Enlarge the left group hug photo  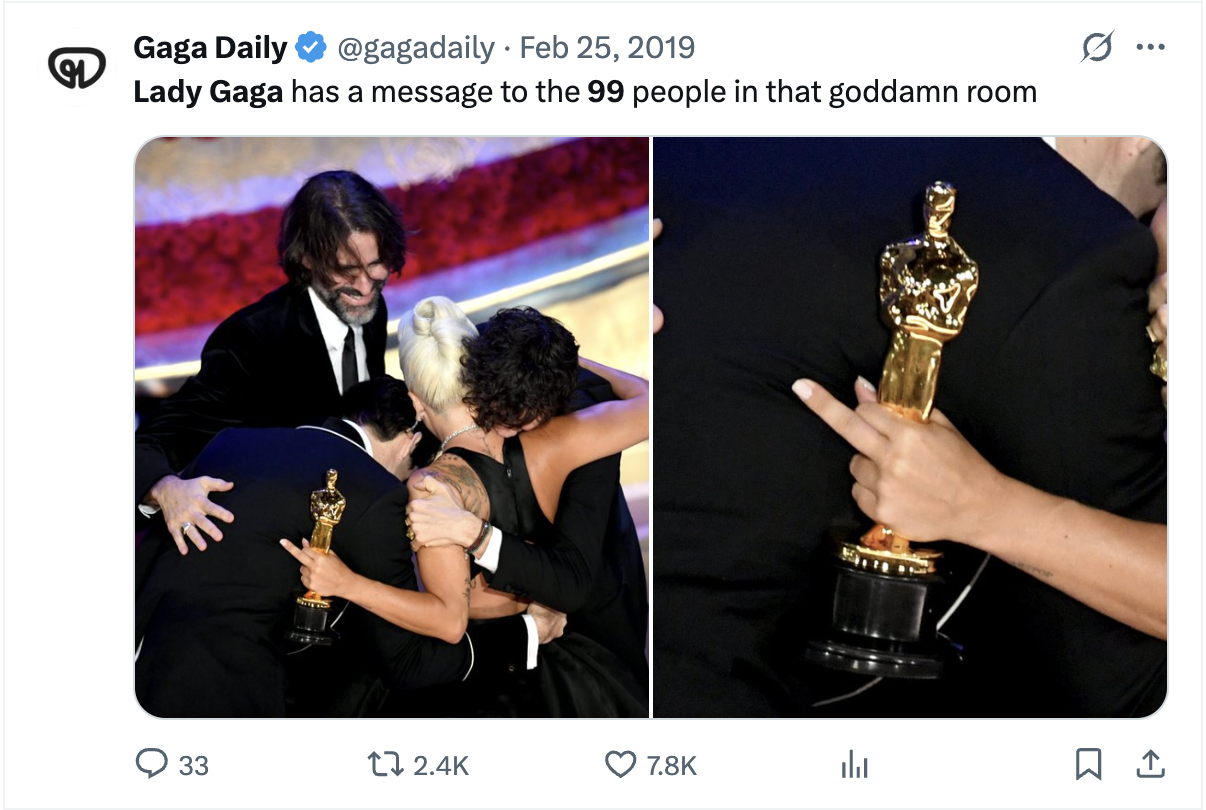(x=392, y=427)
